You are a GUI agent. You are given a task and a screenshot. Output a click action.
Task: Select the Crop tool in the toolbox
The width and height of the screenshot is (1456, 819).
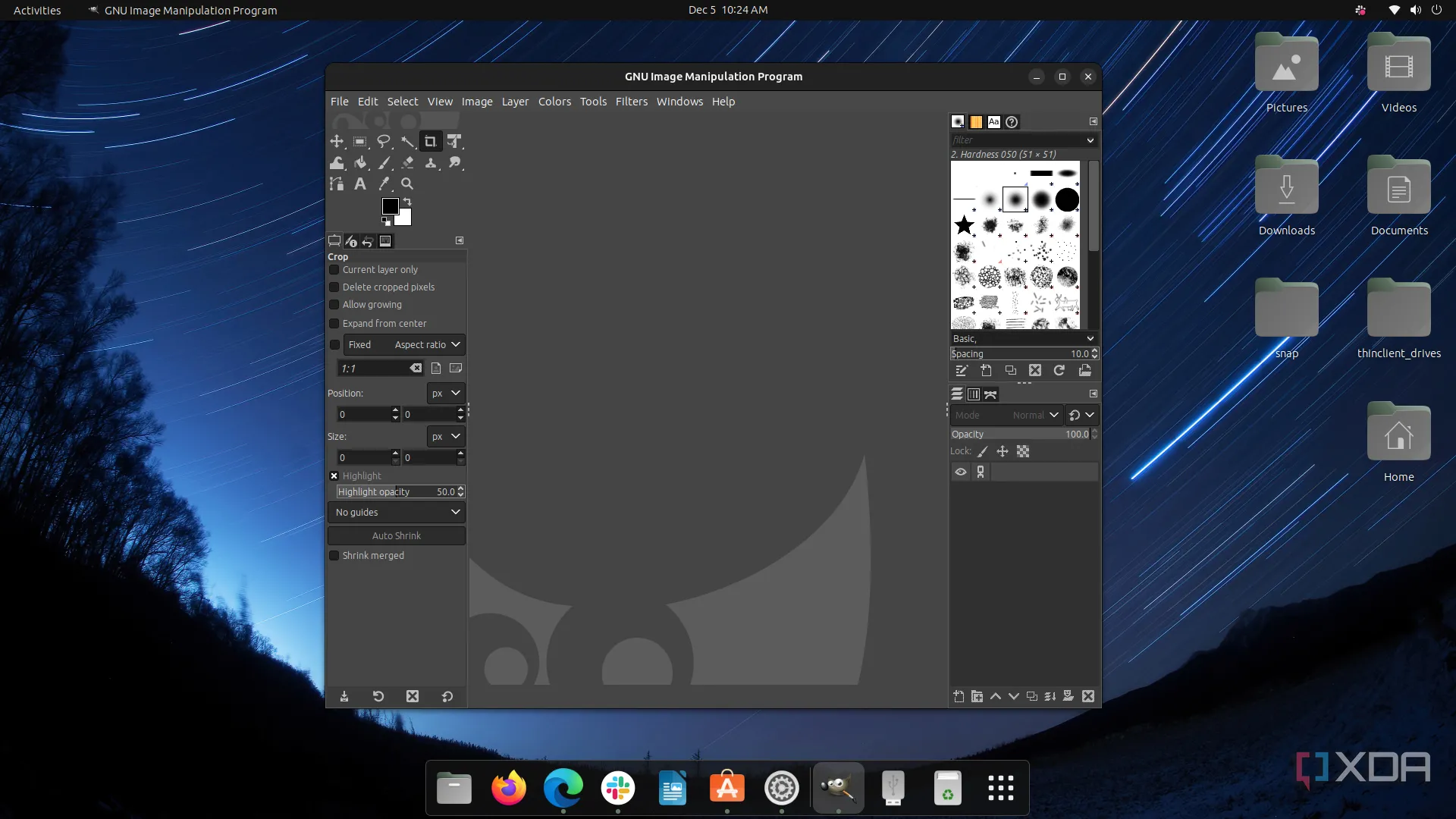pos(431,142)
